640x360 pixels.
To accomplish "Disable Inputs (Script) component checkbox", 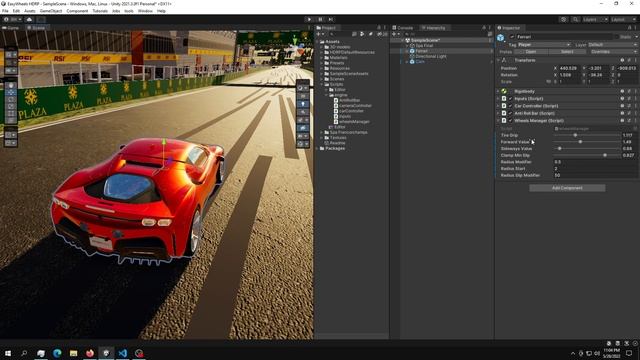I will pos(510,99).
